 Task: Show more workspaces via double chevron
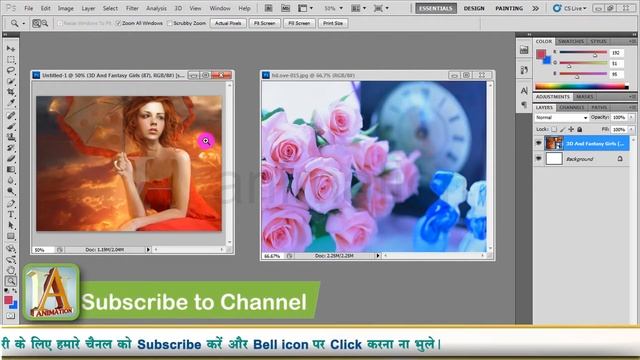point(536,8)
